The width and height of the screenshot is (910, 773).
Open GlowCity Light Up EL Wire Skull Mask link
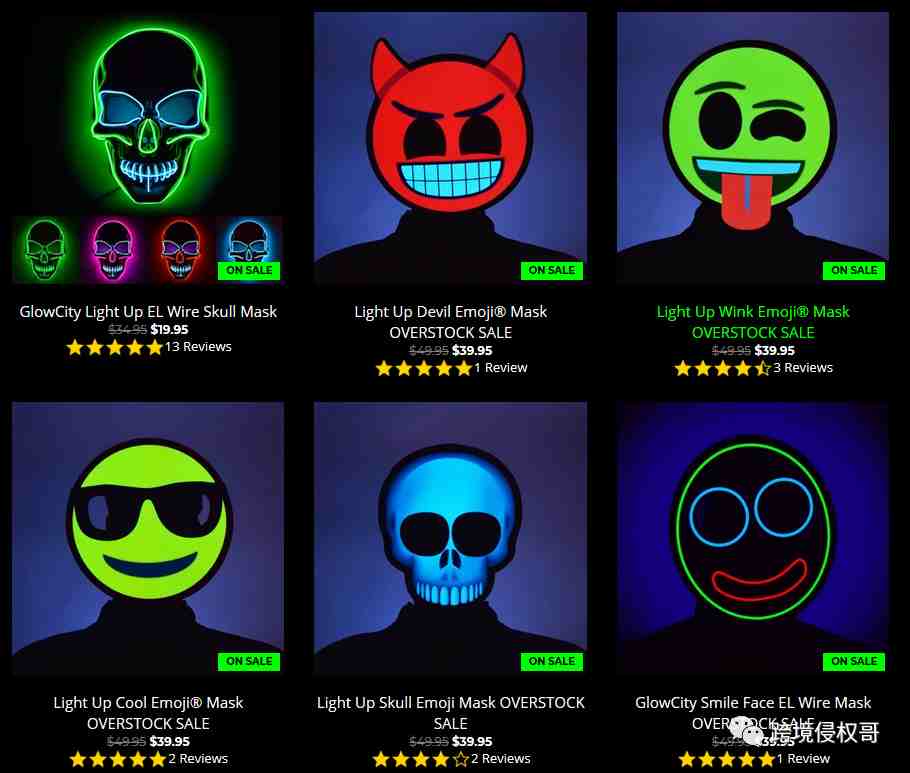point(148,312)
